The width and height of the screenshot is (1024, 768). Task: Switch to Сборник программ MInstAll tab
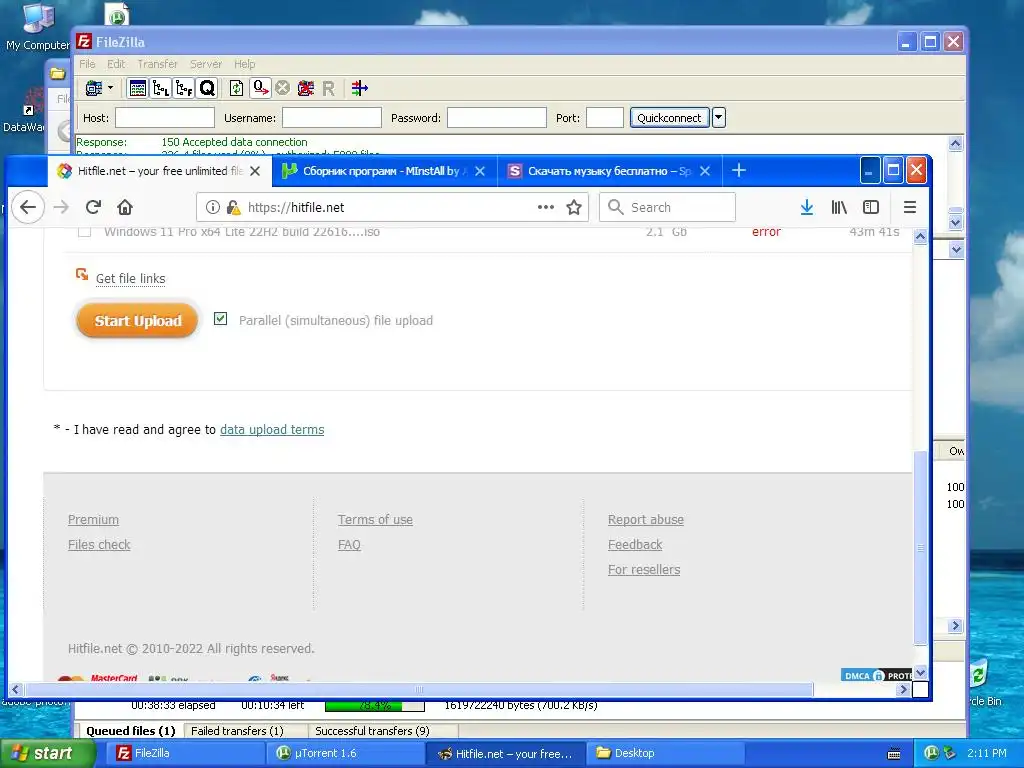tap(381, 171)
